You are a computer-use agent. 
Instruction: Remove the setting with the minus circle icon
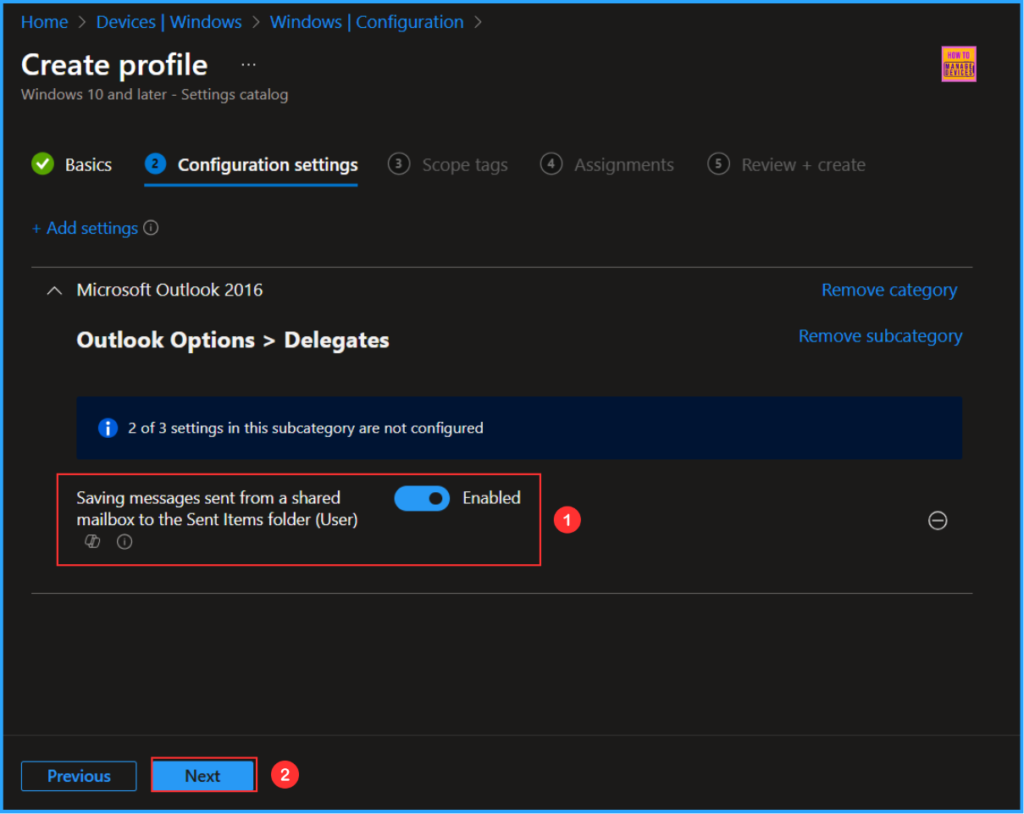(938, 521)
